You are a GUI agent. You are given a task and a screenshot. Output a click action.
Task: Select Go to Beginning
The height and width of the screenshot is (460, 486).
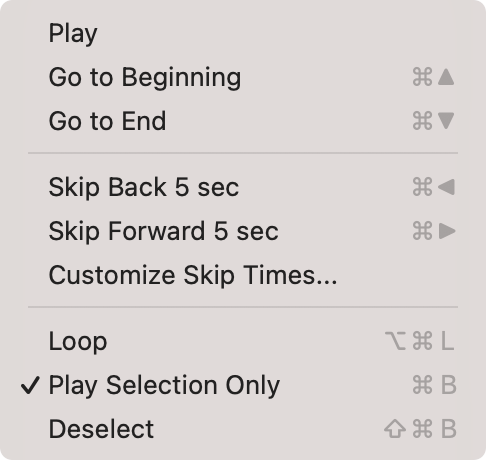[x=243, y=77]
